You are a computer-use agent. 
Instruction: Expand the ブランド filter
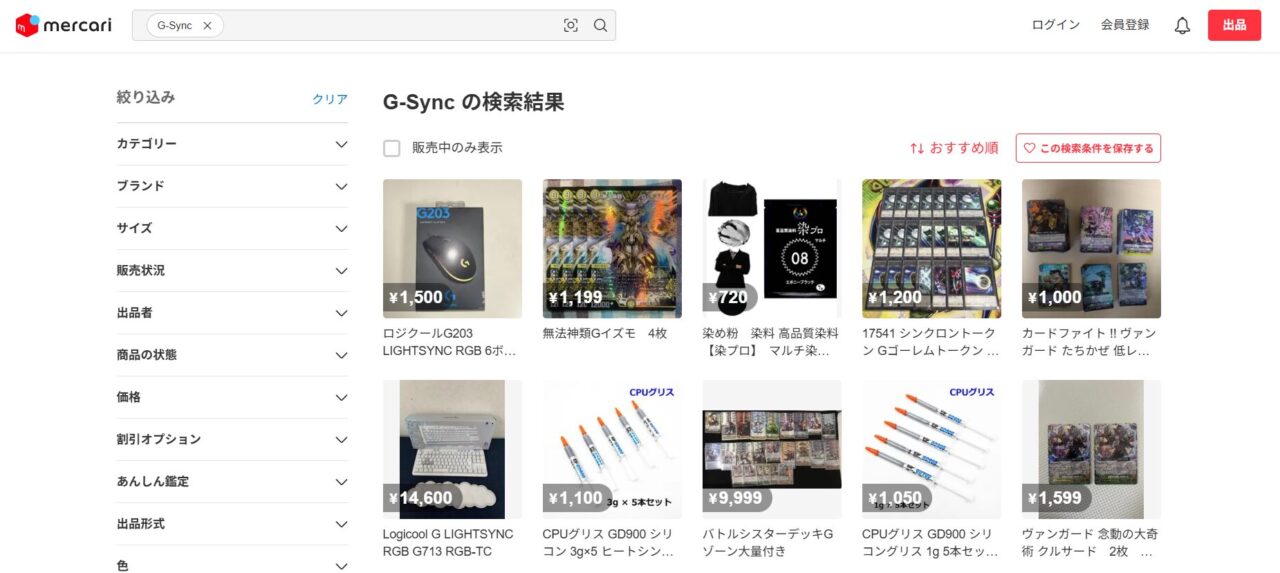[x=232, y=186]
